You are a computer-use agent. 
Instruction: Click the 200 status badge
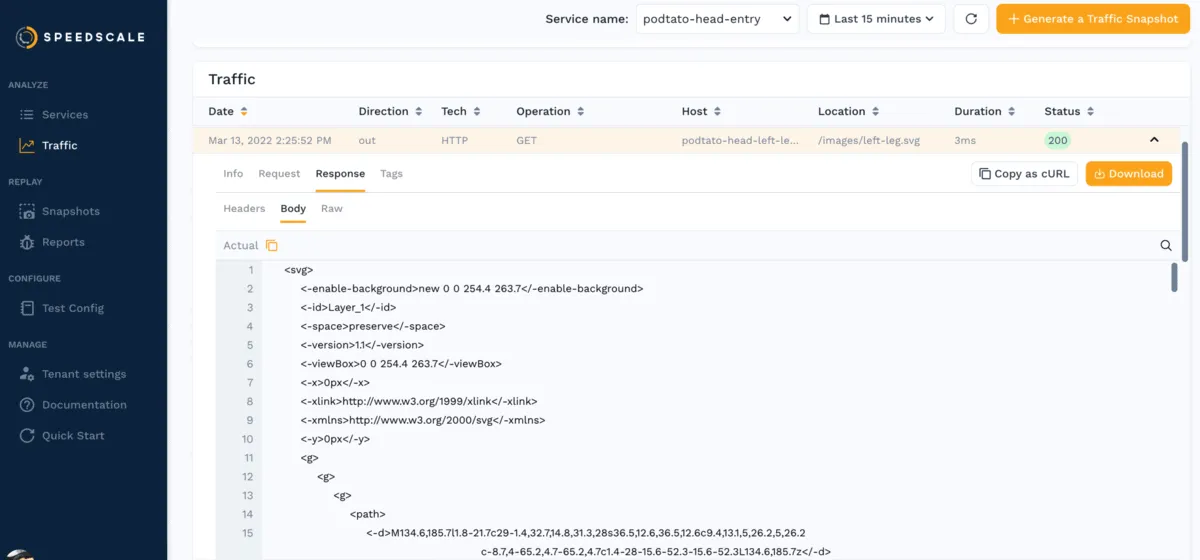click(1058, 141)
